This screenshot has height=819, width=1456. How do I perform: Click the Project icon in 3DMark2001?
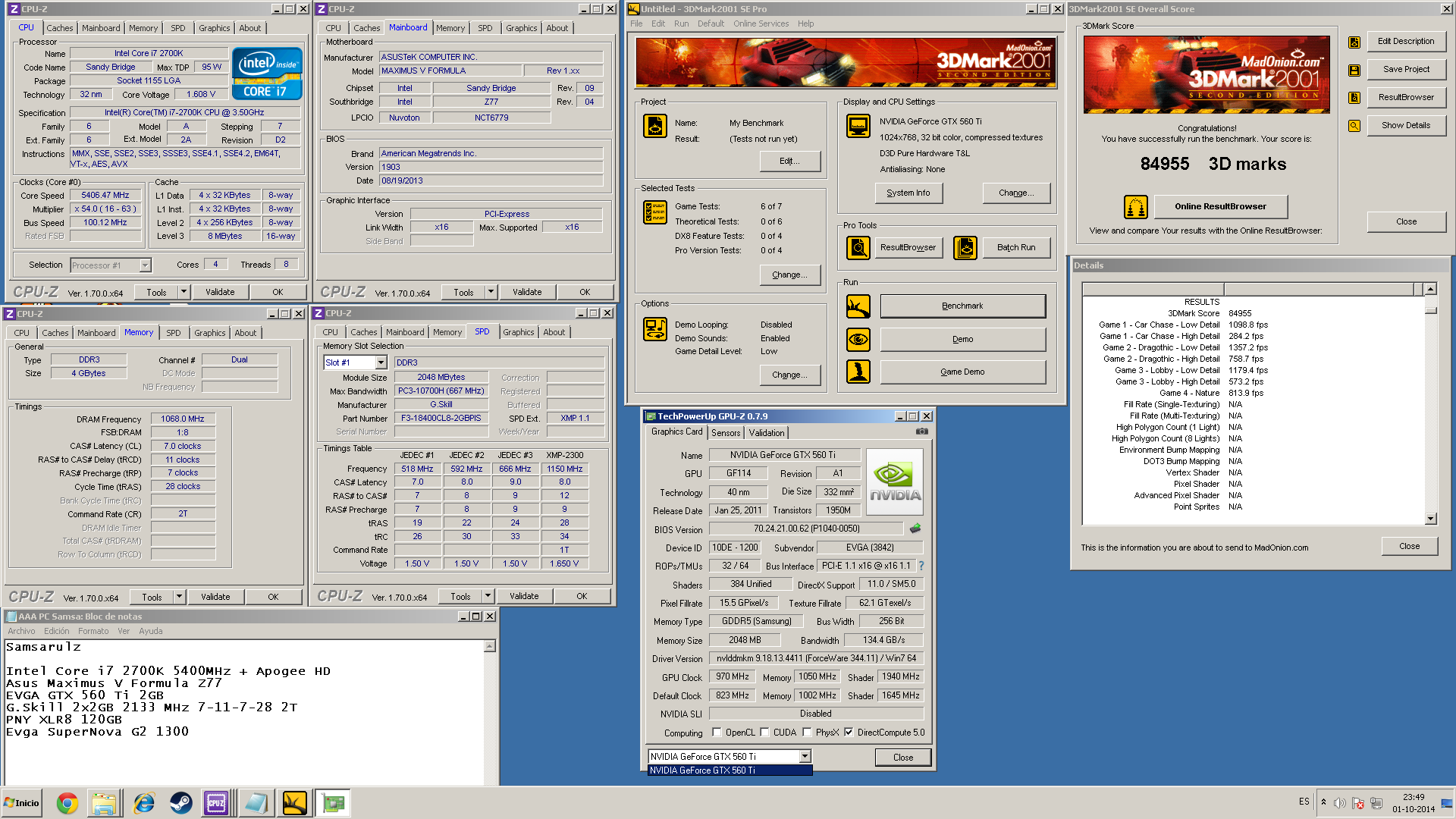[654, 126]
